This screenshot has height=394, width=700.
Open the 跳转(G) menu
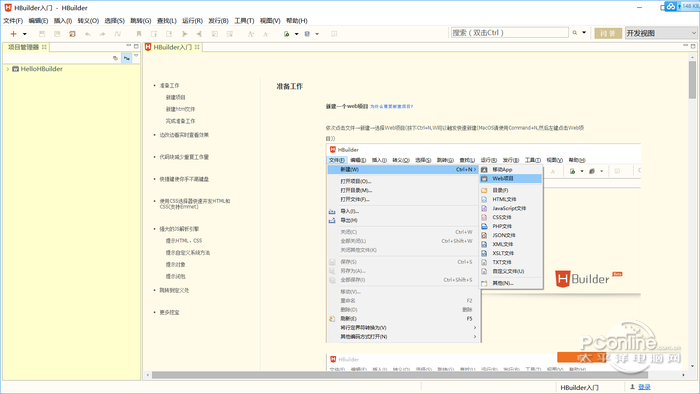point(141,21)
